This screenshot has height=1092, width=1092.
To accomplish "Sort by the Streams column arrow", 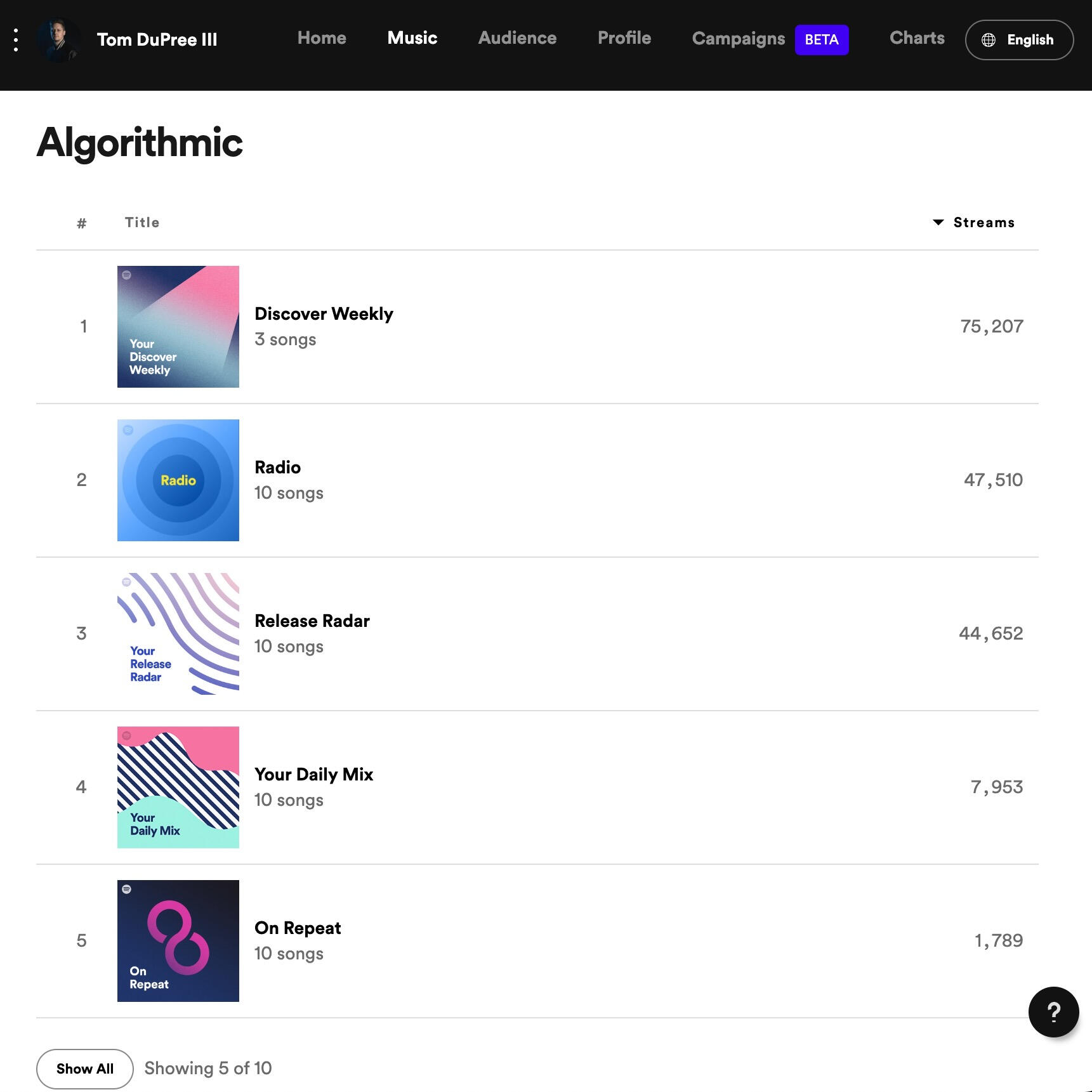I will point(938,222).
